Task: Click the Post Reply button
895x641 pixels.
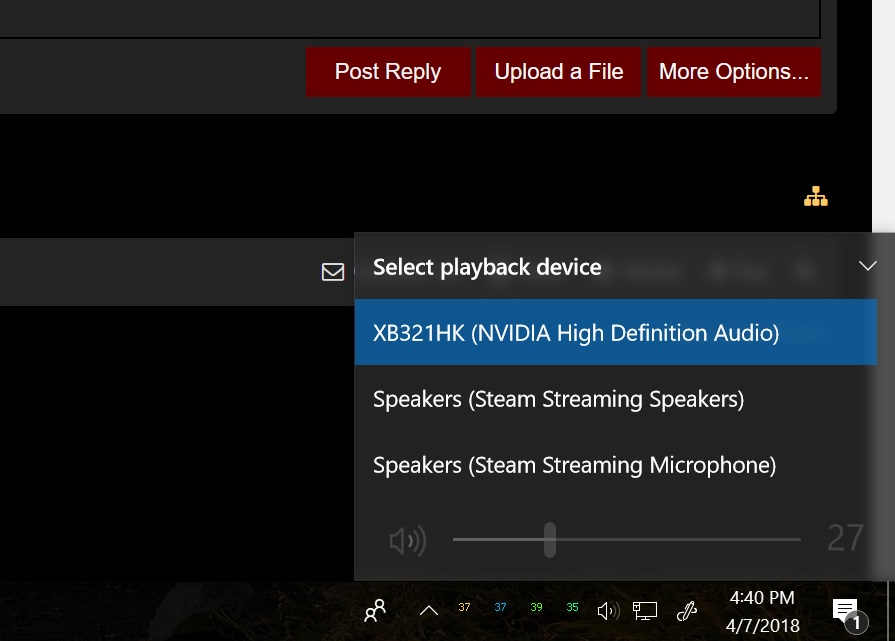Action: (388, 72)
